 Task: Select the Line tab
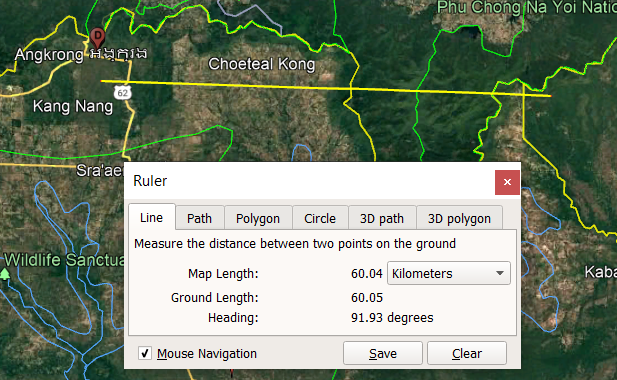pyautogui.click(x=151, y=217)
